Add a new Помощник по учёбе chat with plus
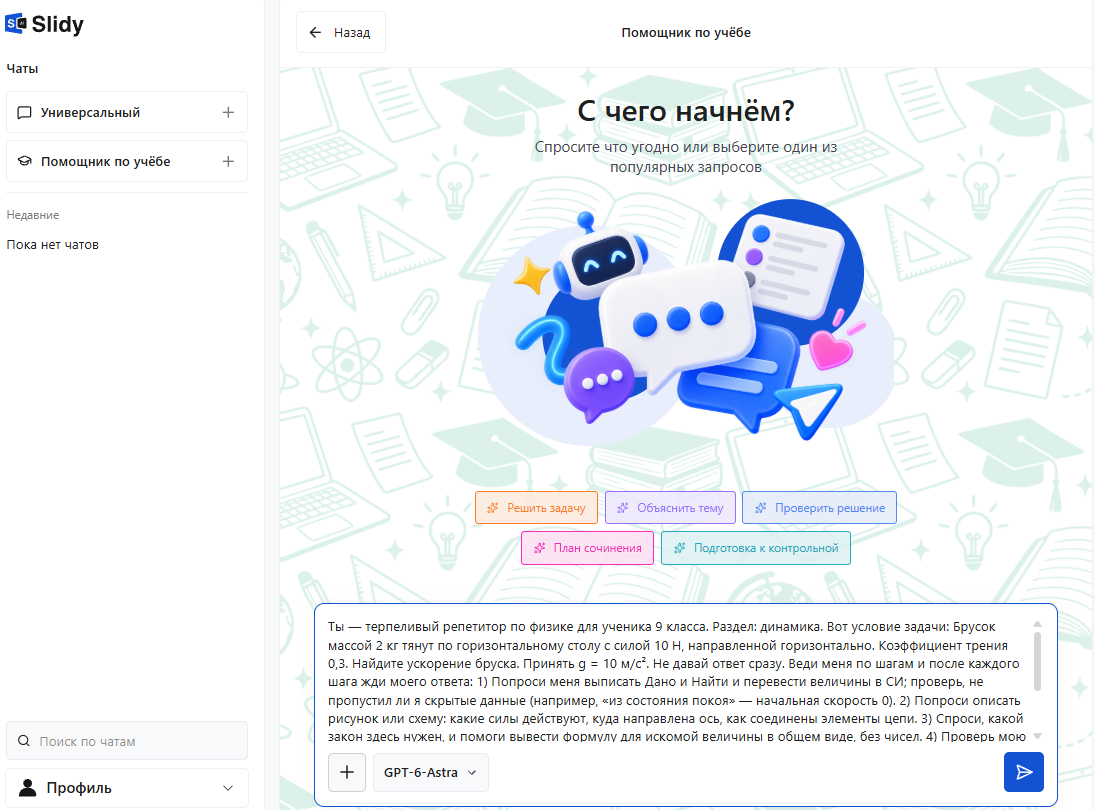This screenshot has height=810, width=1095. [228, 161]
